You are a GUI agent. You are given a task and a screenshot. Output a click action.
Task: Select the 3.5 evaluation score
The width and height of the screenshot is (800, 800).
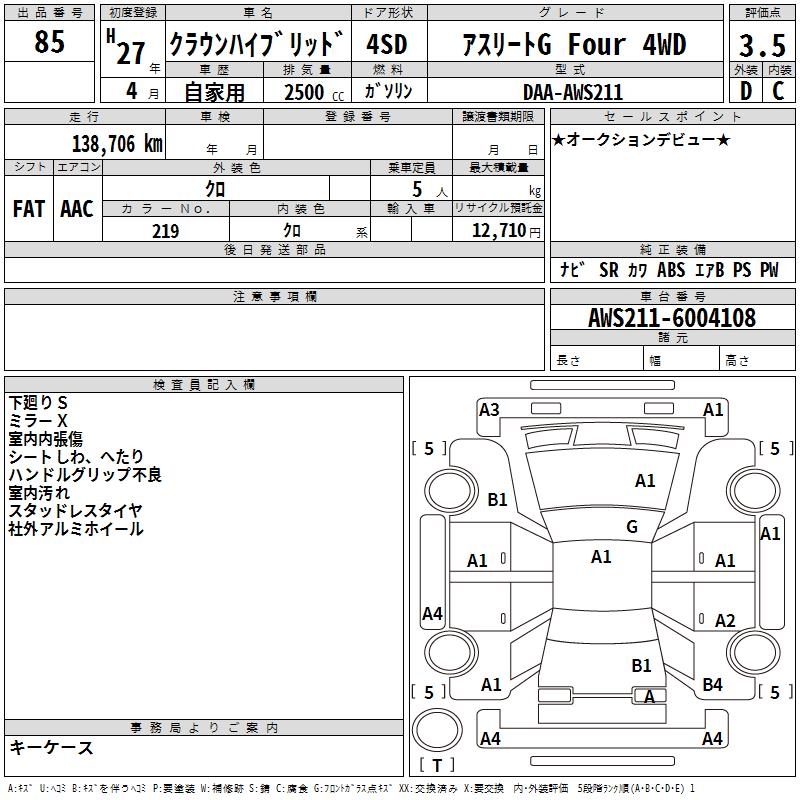761,44
